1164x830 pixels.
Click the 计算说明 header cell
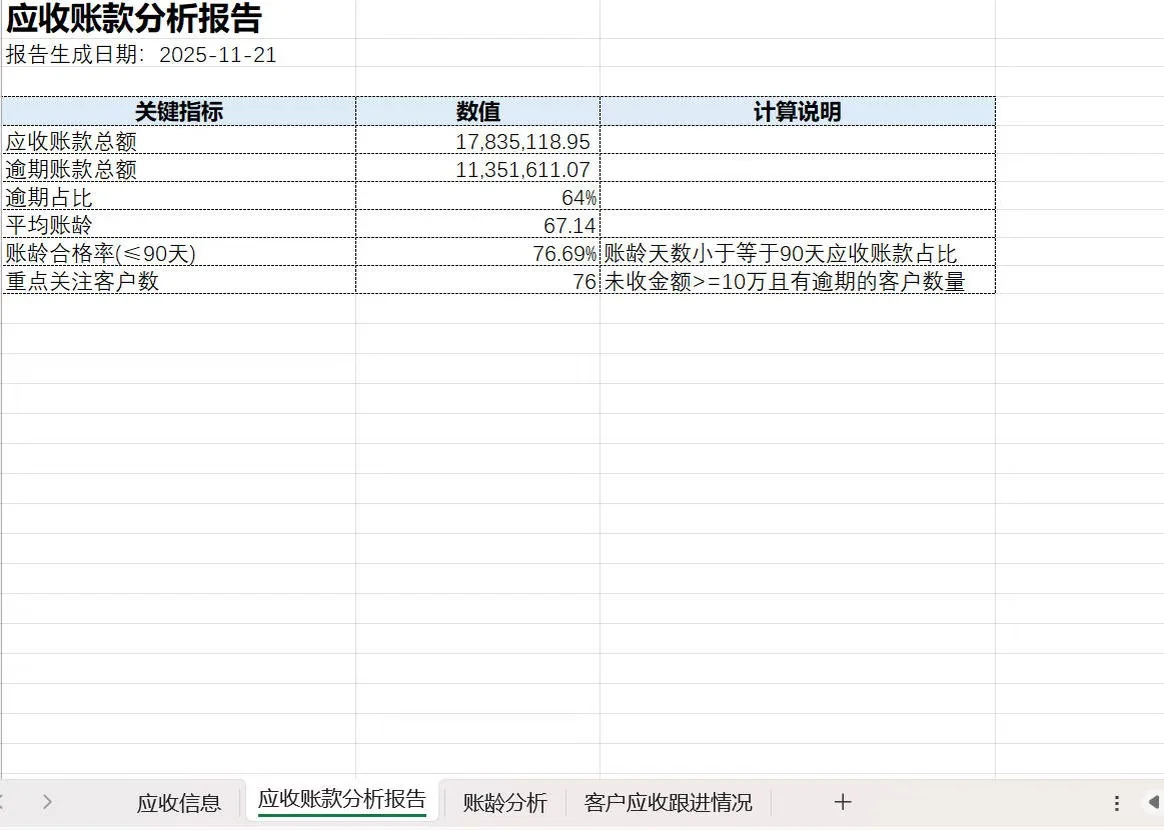point(797,111)
